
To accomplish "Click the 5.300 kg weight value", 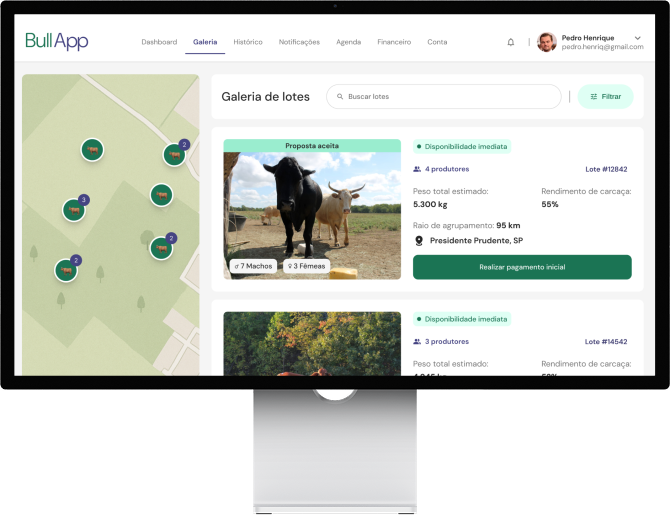I will (x=430, y=204).
